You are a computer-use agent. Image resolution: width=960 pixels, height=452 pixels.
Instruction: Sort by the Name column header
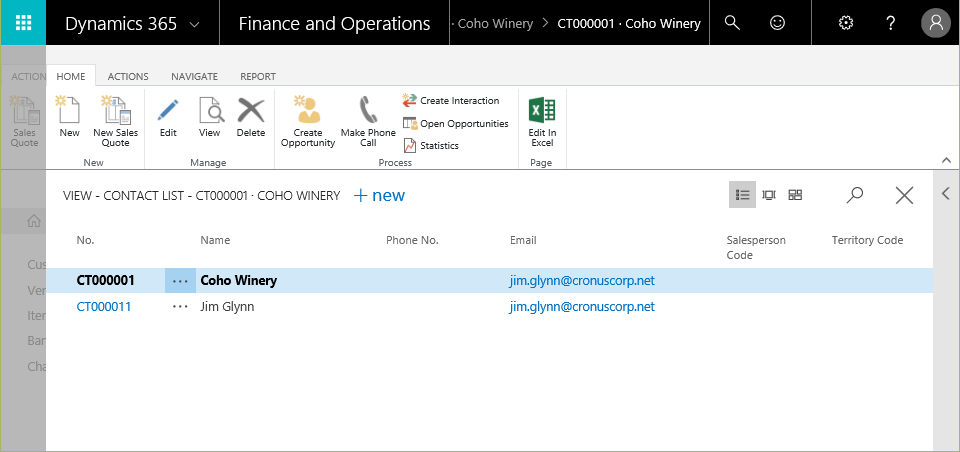pos(215,240)
